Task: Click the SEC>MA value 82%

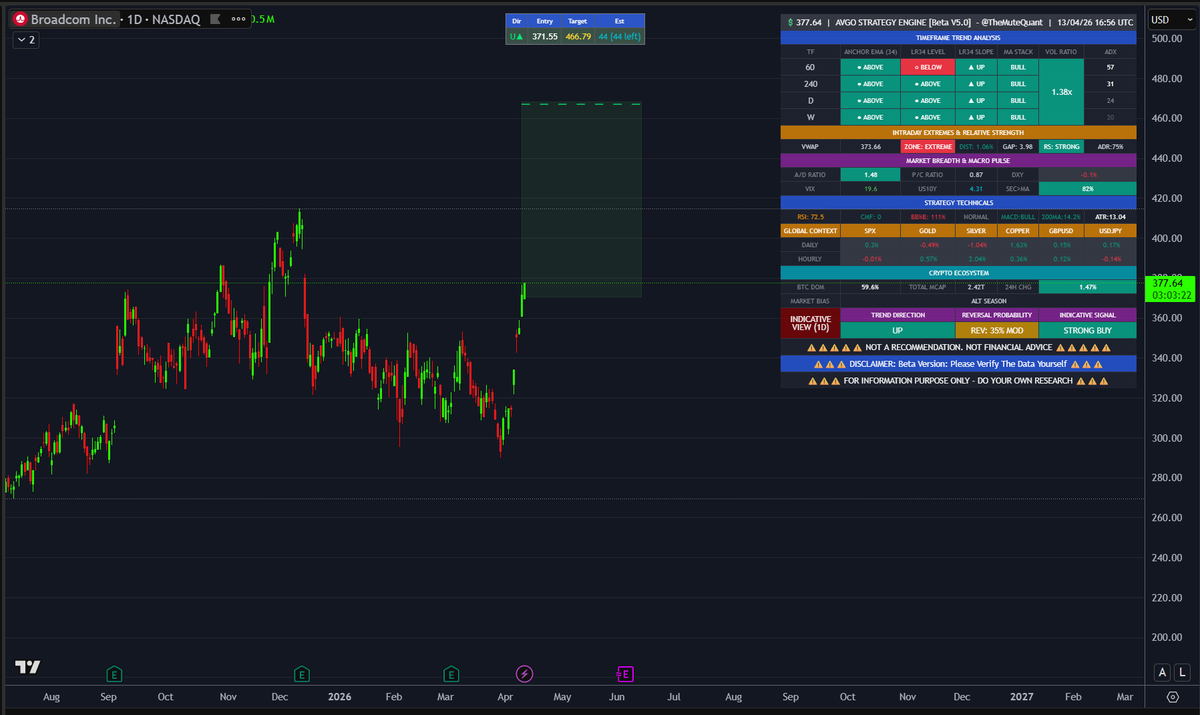Action: click(x=1087, y=188)
